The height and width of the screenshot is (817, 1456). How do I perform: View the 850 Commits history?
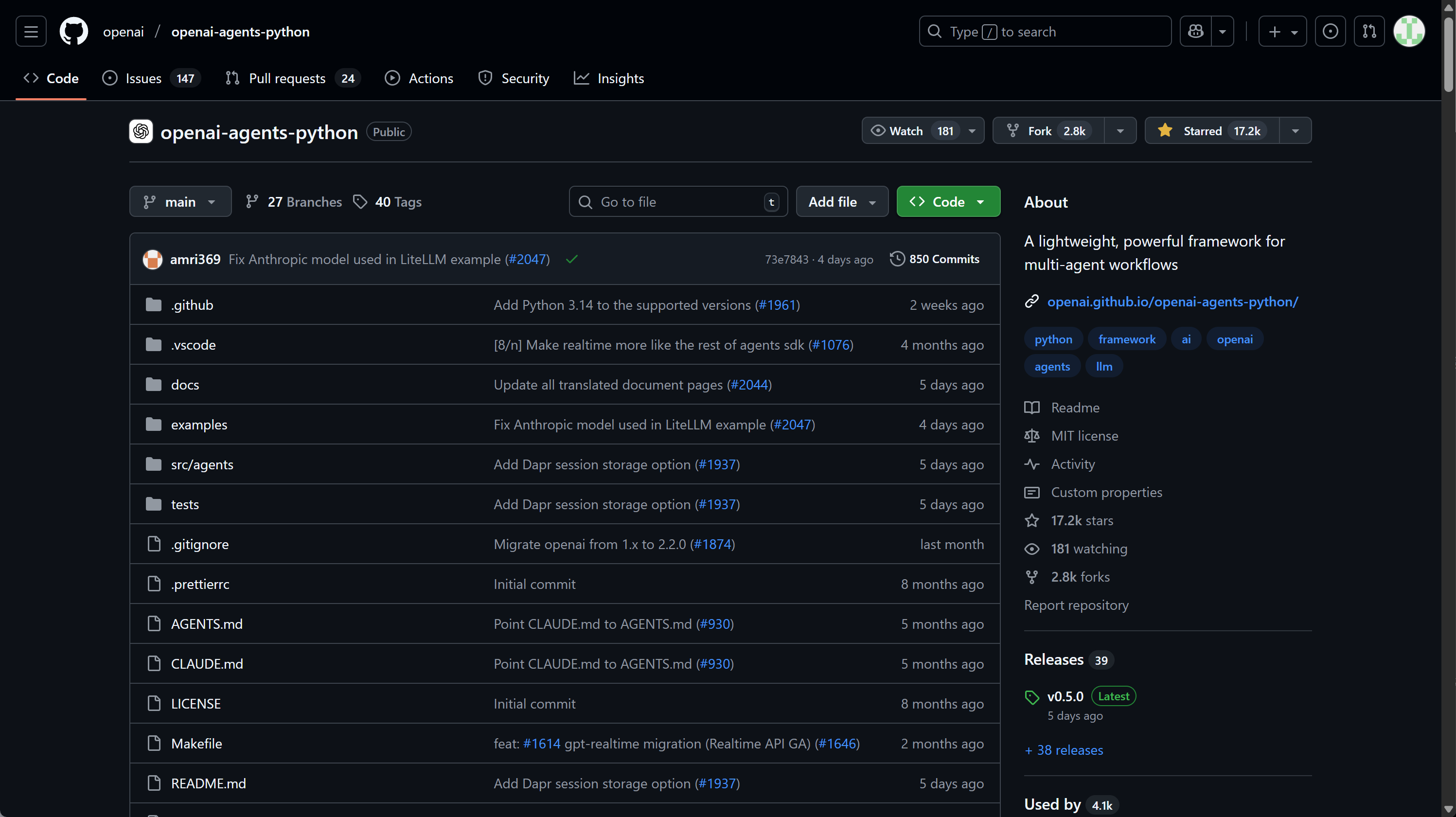pos(934,260)
